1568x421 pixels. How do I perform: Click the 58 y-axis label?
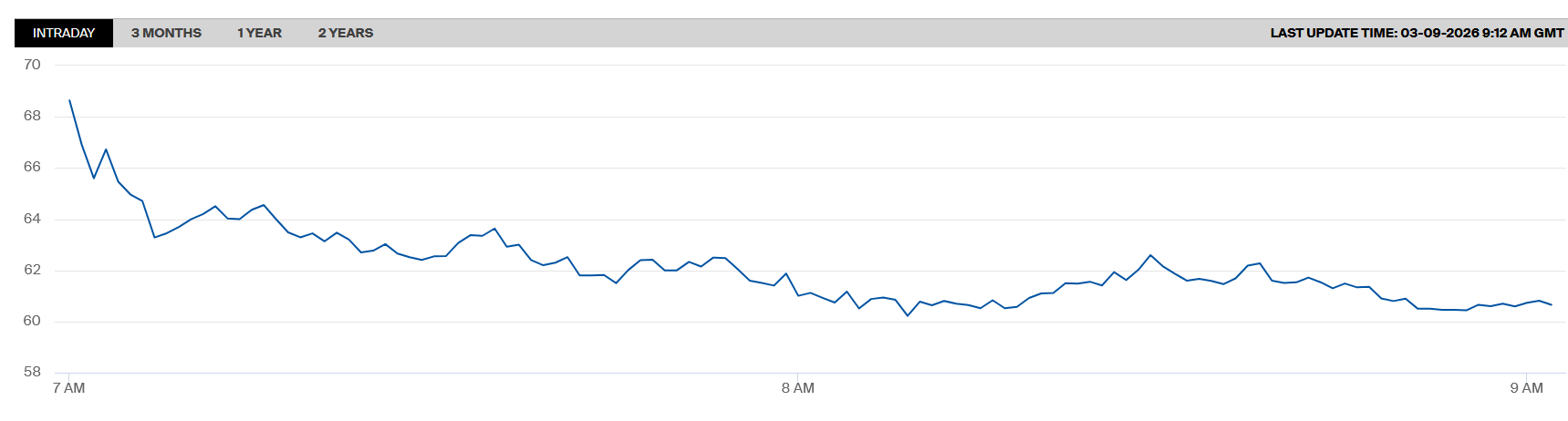[32, 372]
